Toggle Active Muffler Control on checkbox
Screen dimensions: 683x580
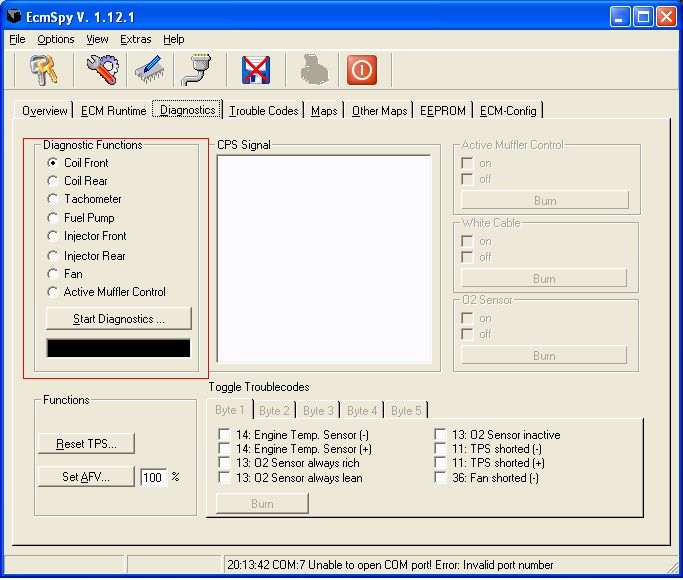467,163
